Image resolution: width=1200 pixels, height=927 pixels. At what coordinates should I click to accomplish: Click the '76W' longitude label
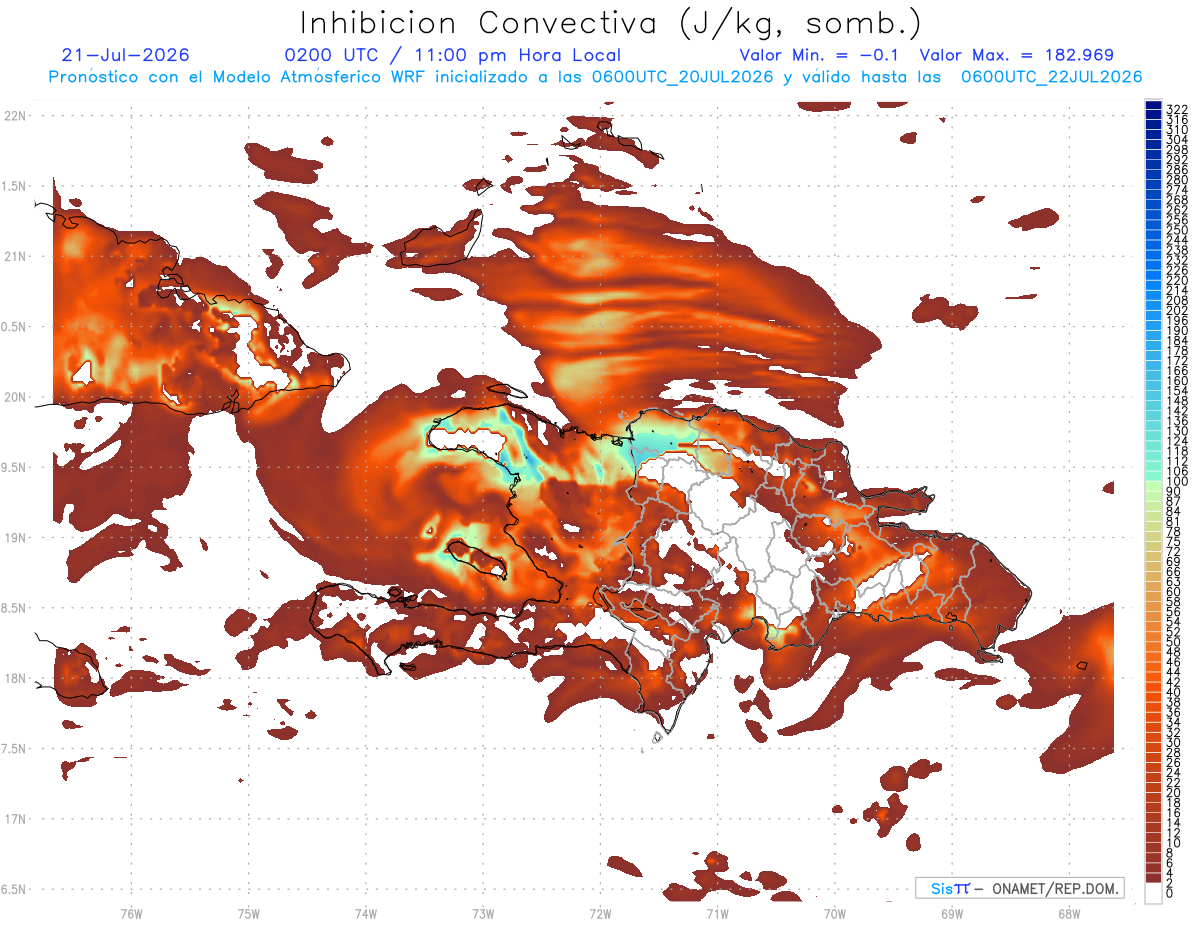[x=131, y=913]
